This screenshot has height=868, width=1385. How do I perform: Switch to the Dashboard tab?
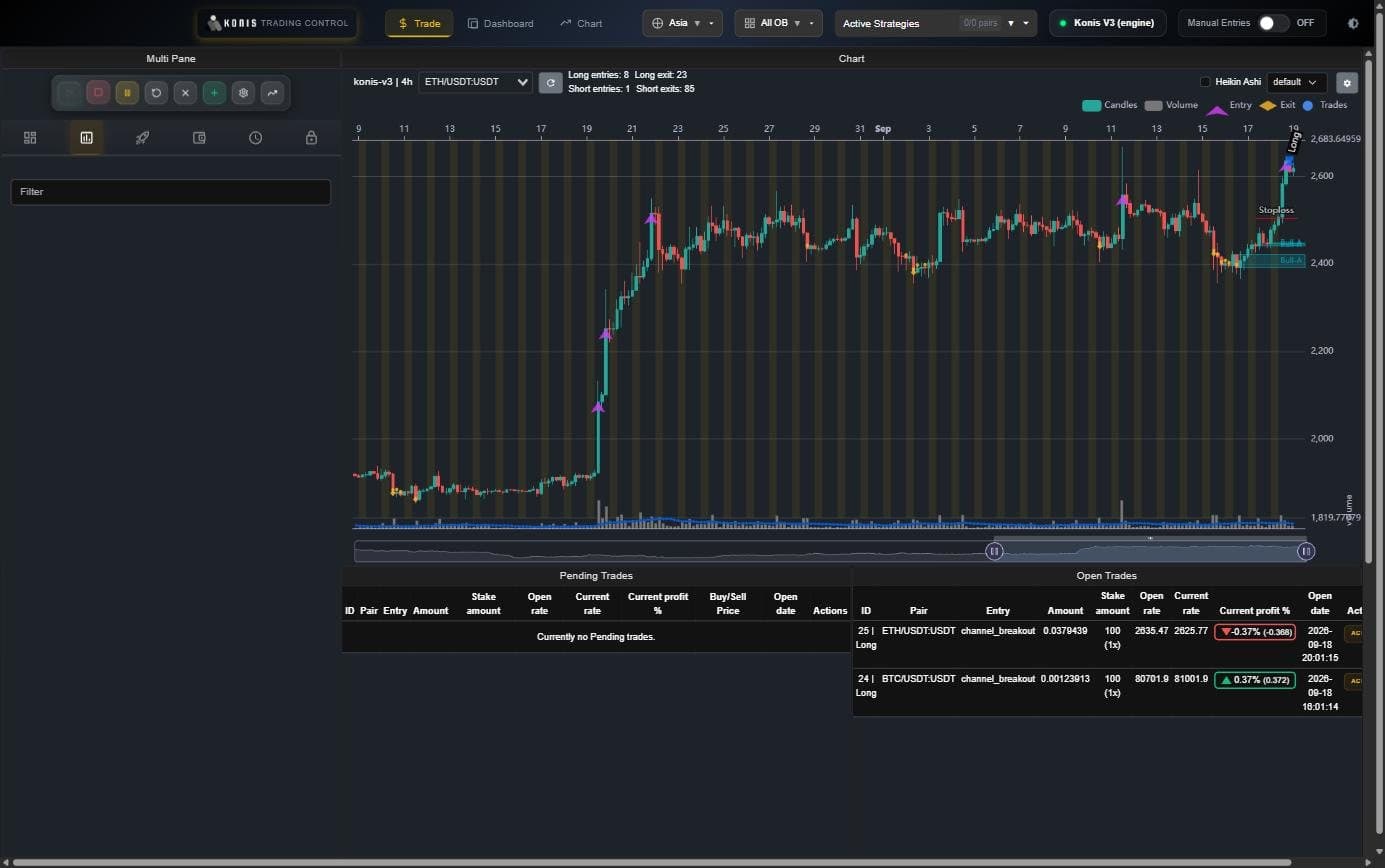[500, 23]
